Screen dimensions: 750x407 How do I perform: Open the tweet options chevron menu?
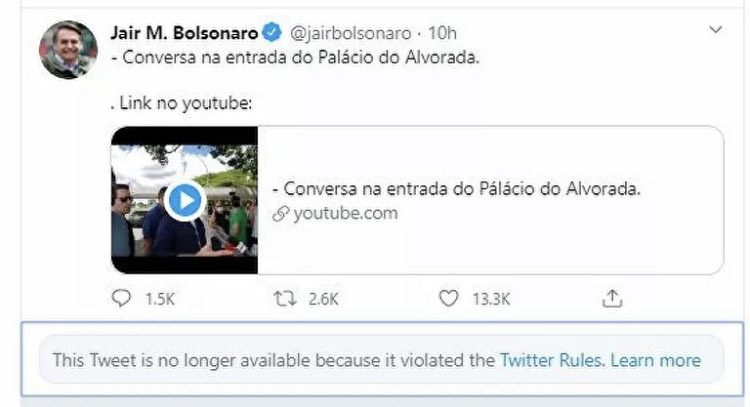[x=716, y=30]
